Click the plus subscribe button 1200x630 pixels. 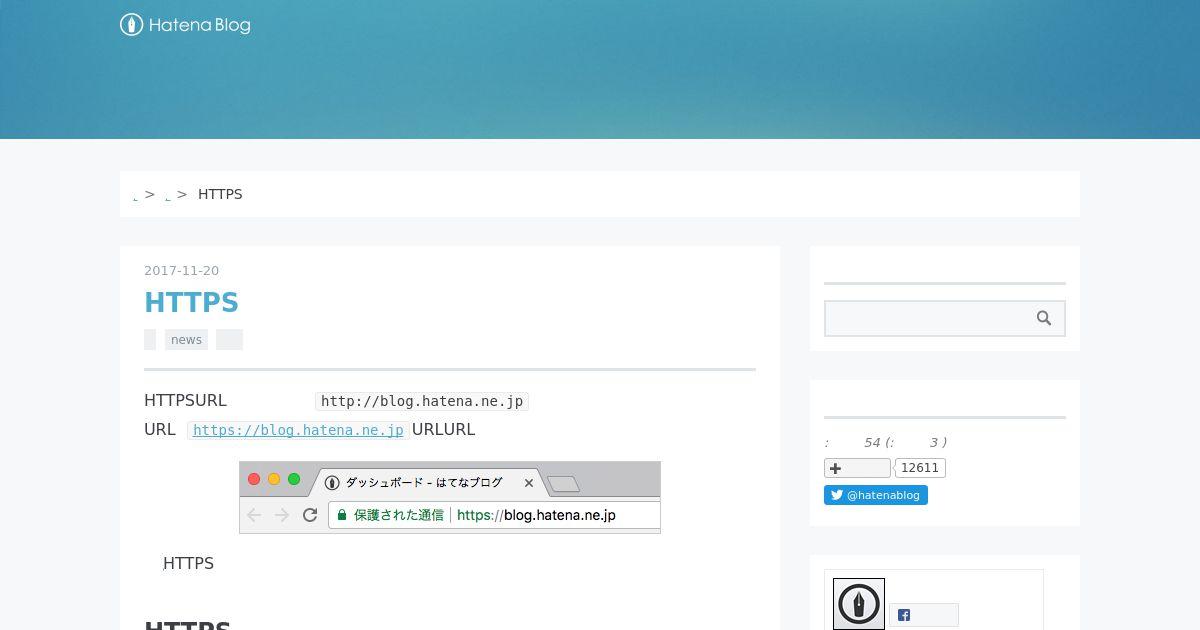point(857,468)
